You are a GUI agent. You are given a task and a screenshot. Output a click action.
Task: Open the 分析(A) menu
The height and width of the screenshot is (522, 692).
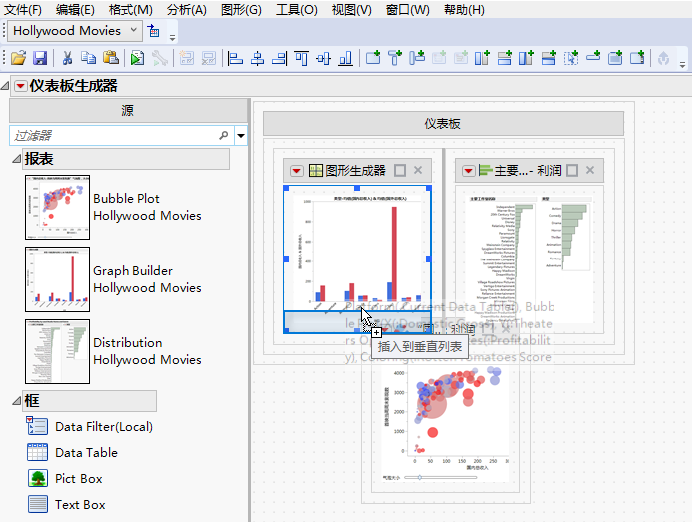pos(187,9)
